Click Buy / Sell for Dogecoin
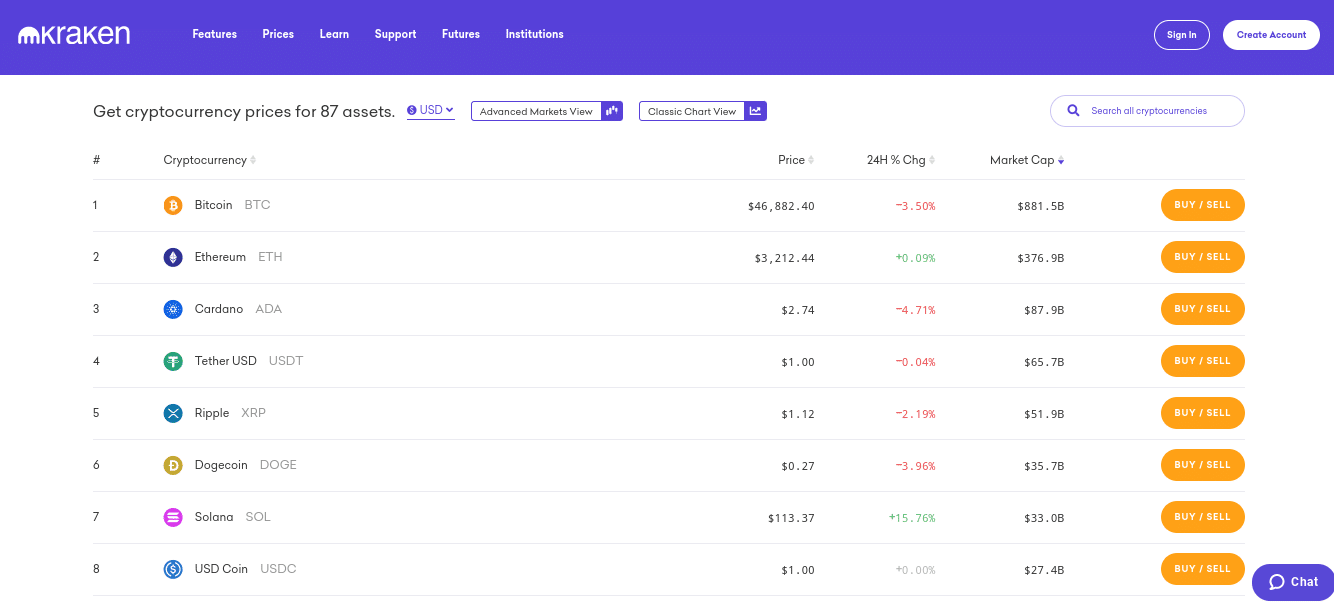Image resolution: width=1334 pixels, height=602 pixels. click(x=1203, y=465)
